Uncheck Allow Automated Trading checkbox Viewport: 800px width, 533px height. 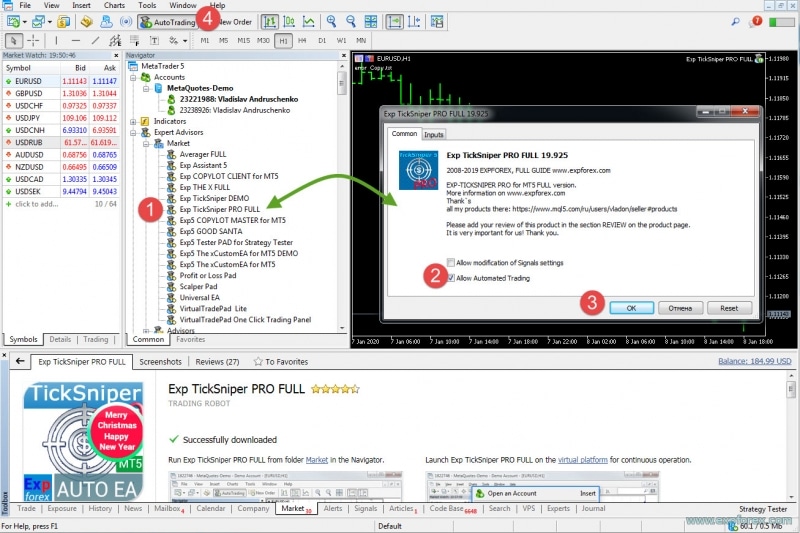point(451,278)
